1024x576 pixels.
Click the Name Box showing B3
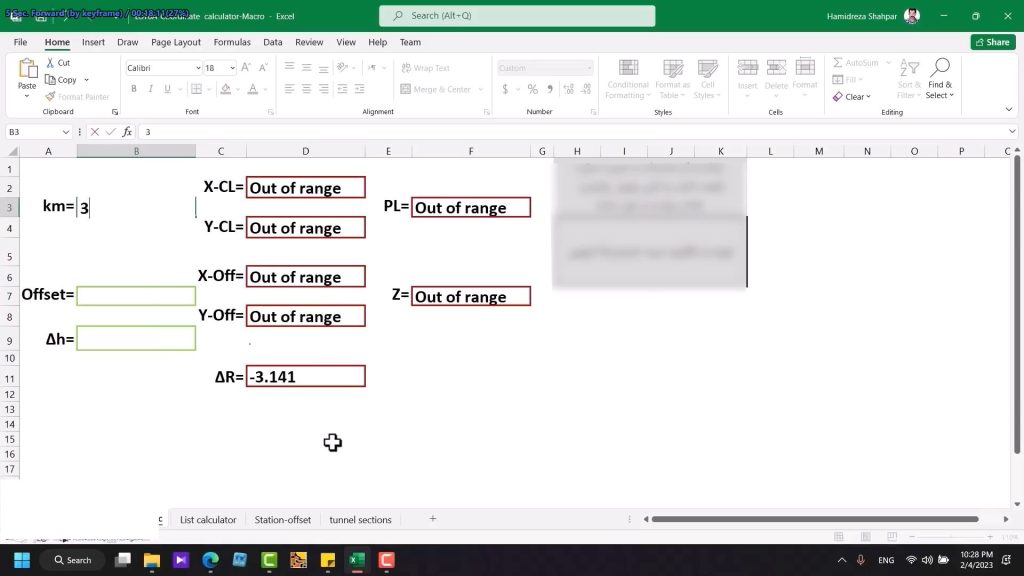pyautogui.click(x=37, y=131)
